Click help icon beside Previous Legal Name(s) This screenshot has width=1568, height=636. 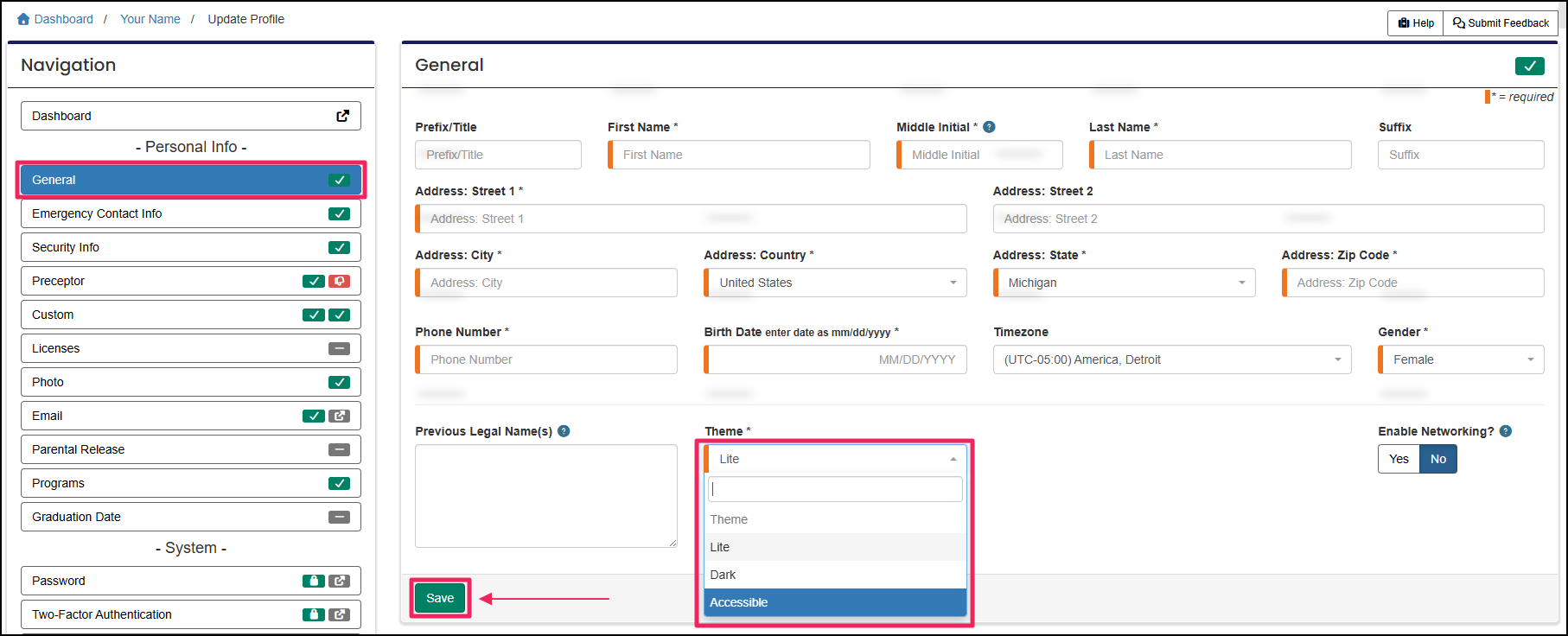point(564,431)
